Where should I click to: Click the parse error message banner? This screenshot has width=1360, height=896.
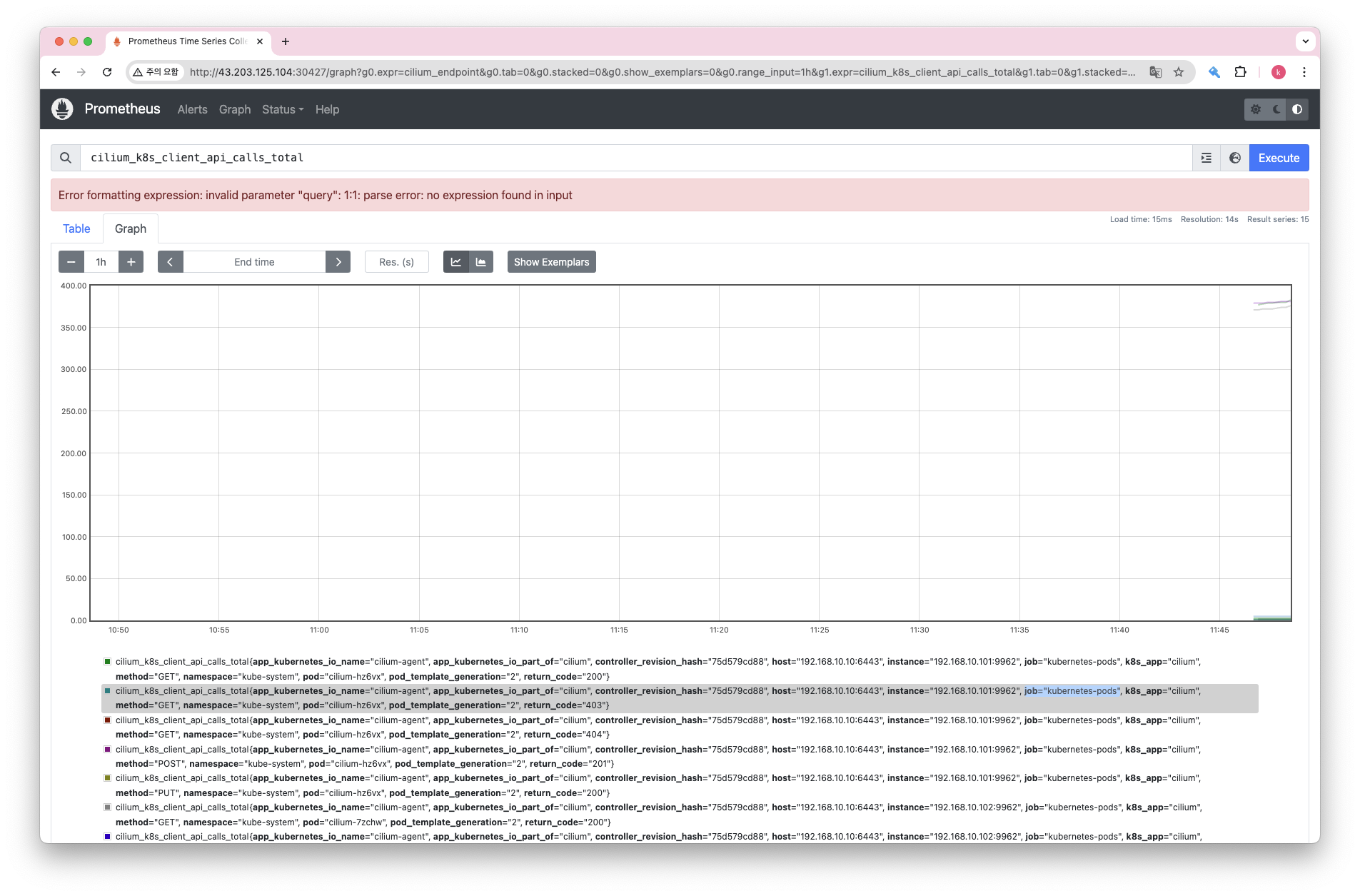pyautogui.click(x=680, y=195)
